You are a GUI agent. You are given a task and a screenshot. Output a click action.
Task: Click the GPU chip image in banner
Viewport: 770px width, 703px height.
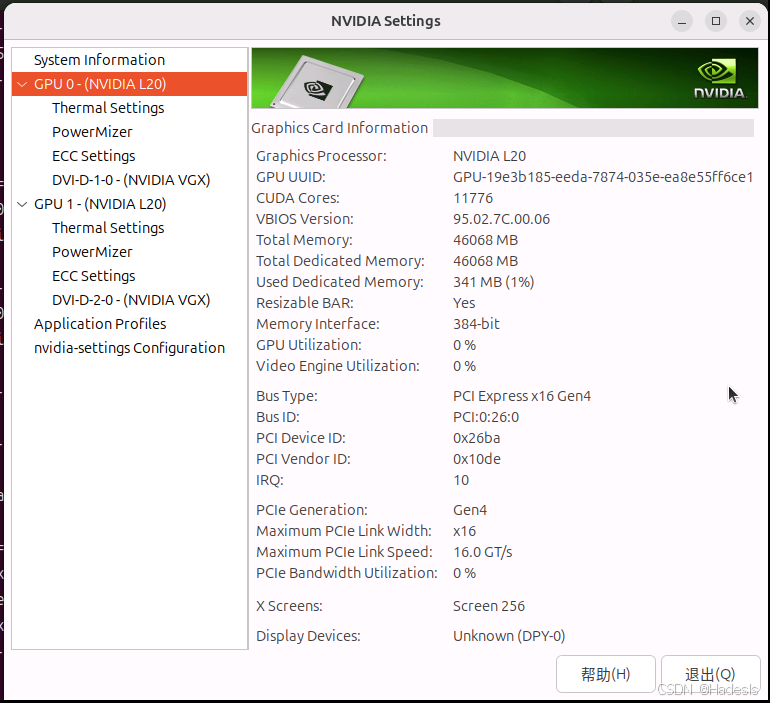coord(318,83)
